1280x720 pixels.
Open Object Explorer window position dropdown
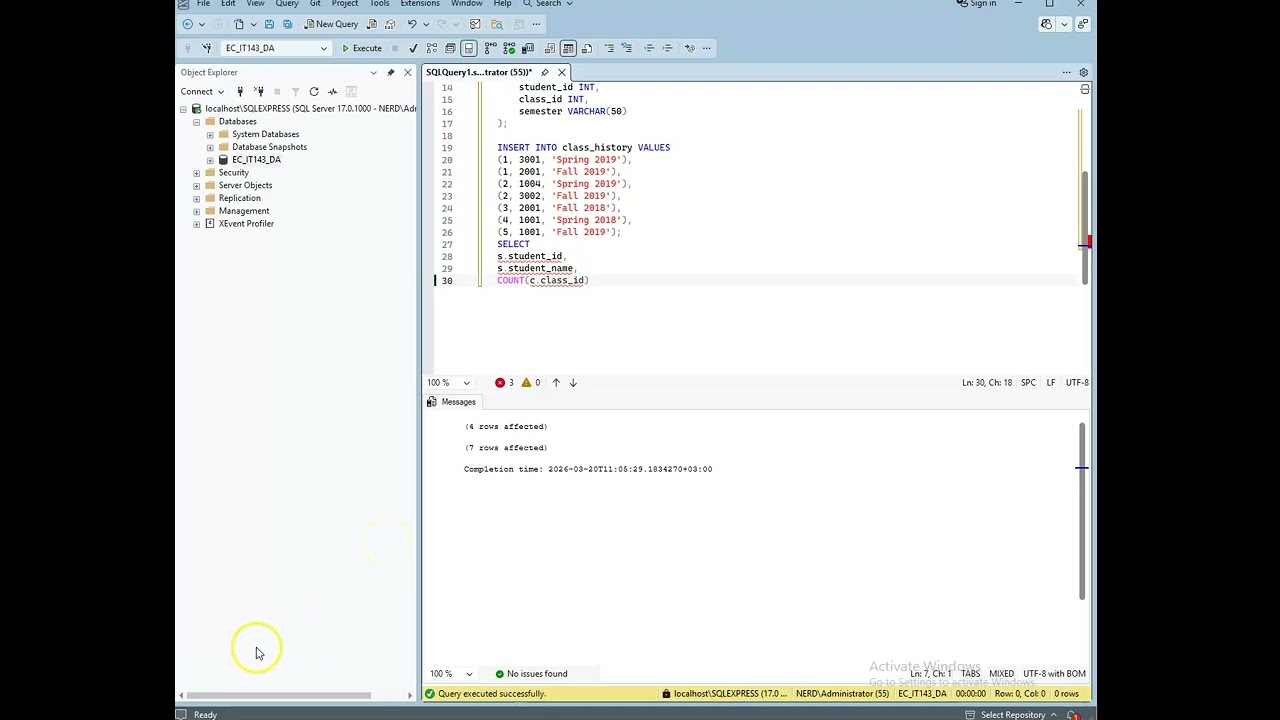pos(373,72)
